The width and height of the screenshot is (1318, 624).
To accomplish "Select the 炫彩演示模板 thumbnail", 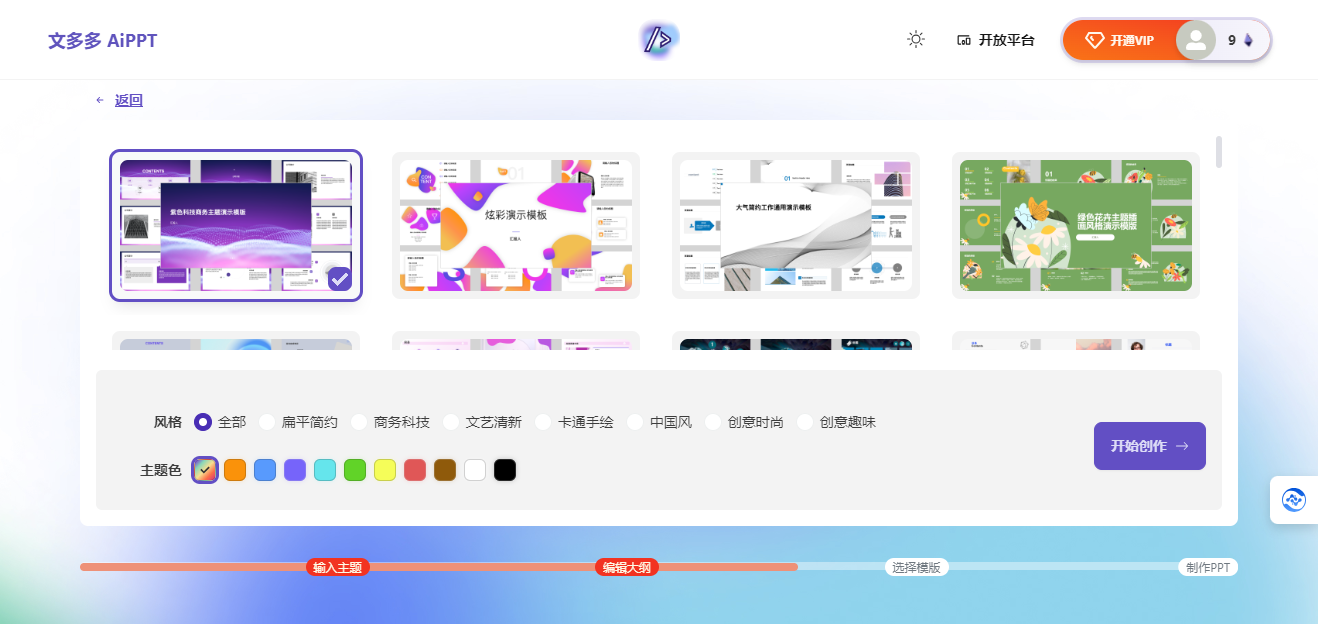I will click(x=516, y=225).
